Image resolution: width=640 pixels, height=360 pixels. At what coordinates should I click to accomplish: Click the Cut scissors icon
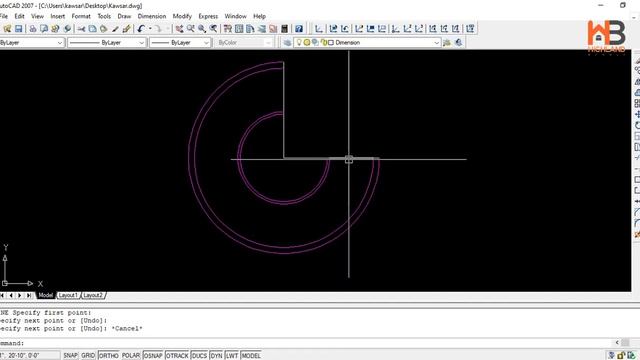(x=81, y=29)
